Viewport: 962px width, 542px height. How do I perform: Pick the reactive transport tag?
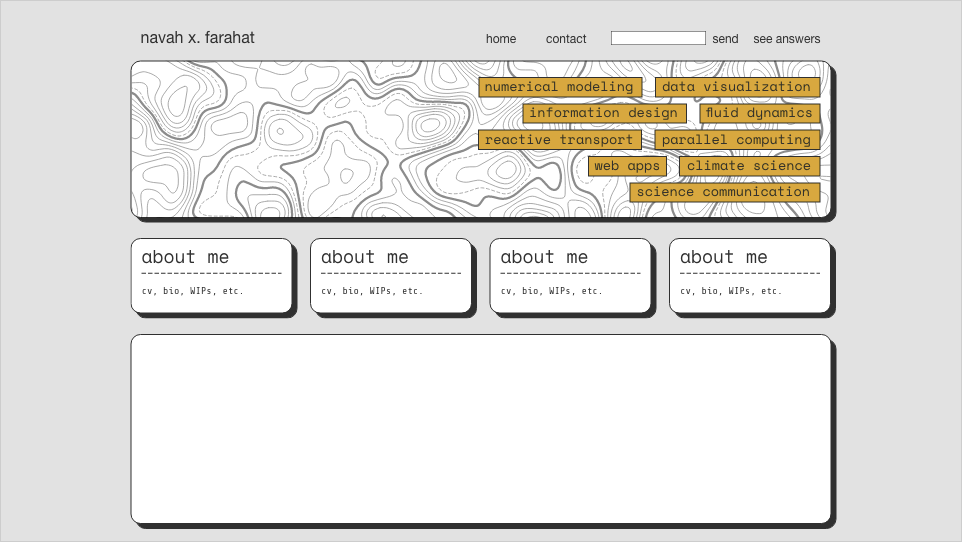tap(559, 140)
